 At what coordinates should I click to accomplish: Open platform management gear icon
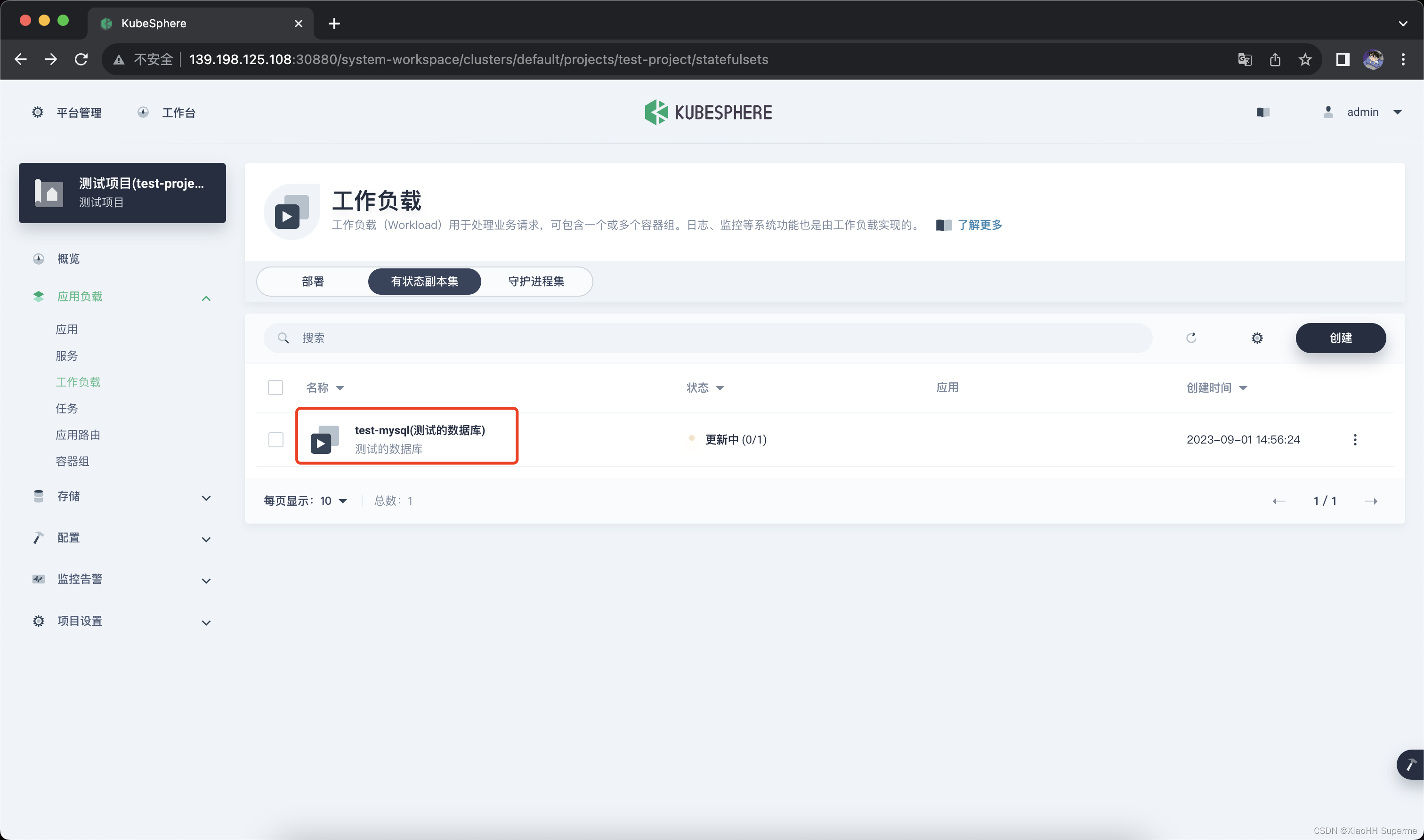tap(37, 112)
